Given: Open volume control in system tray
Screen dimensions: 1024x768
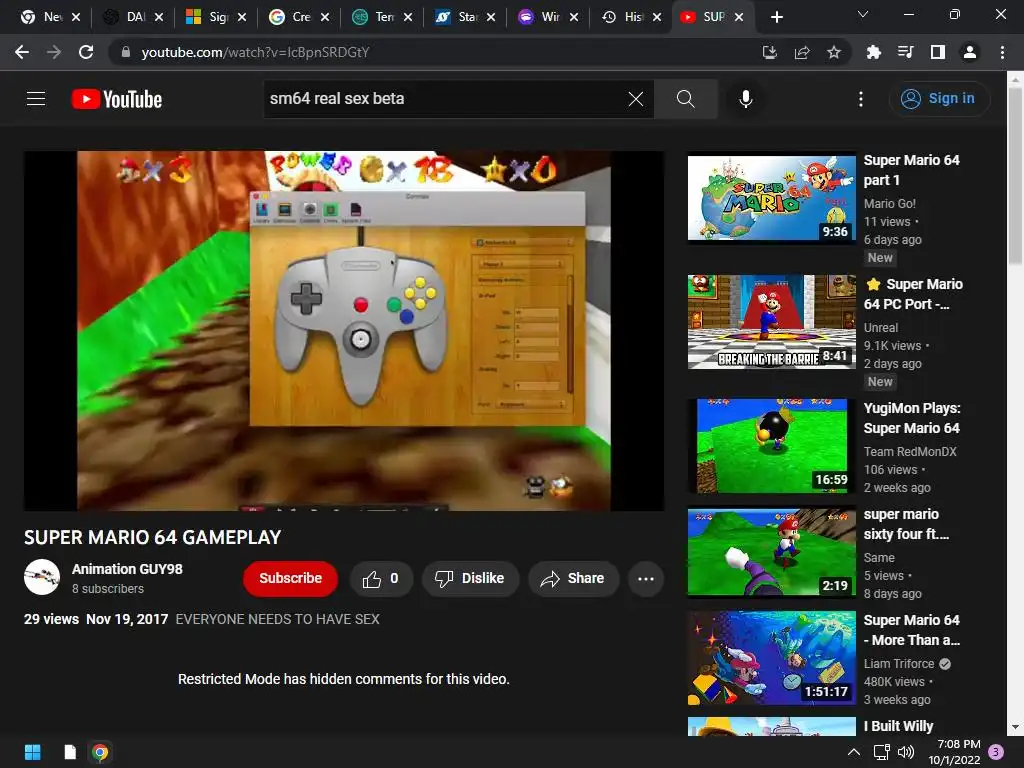Looking at the screenshot, I should click(x=906, y=752).
